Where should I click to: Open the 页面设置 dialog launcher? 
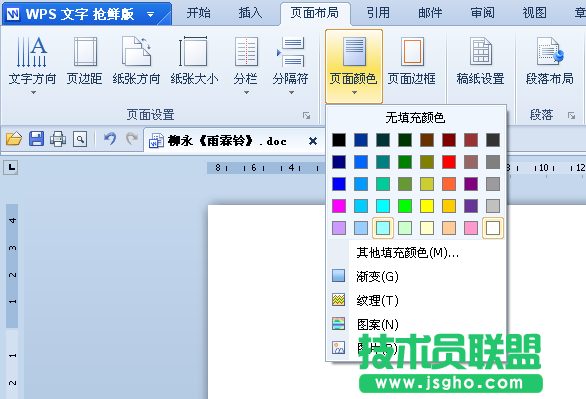pyautogui.click(x=306, y=115)
